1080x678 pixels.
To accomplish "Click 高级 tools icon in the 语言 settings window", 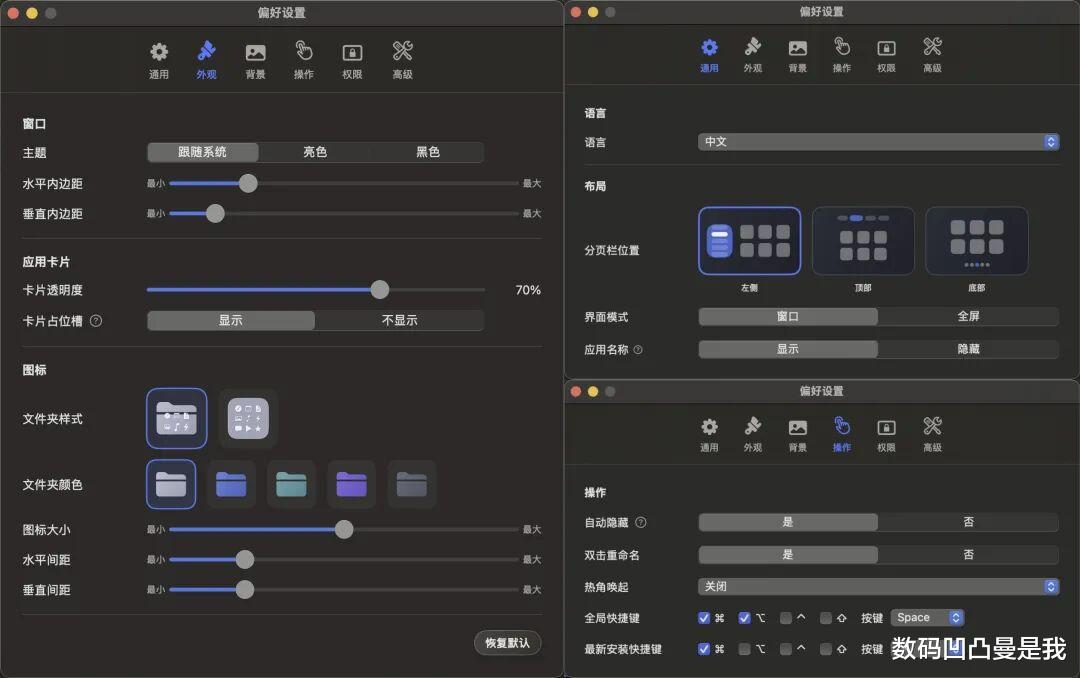I will pyautogui.click(x=933, y=47).
